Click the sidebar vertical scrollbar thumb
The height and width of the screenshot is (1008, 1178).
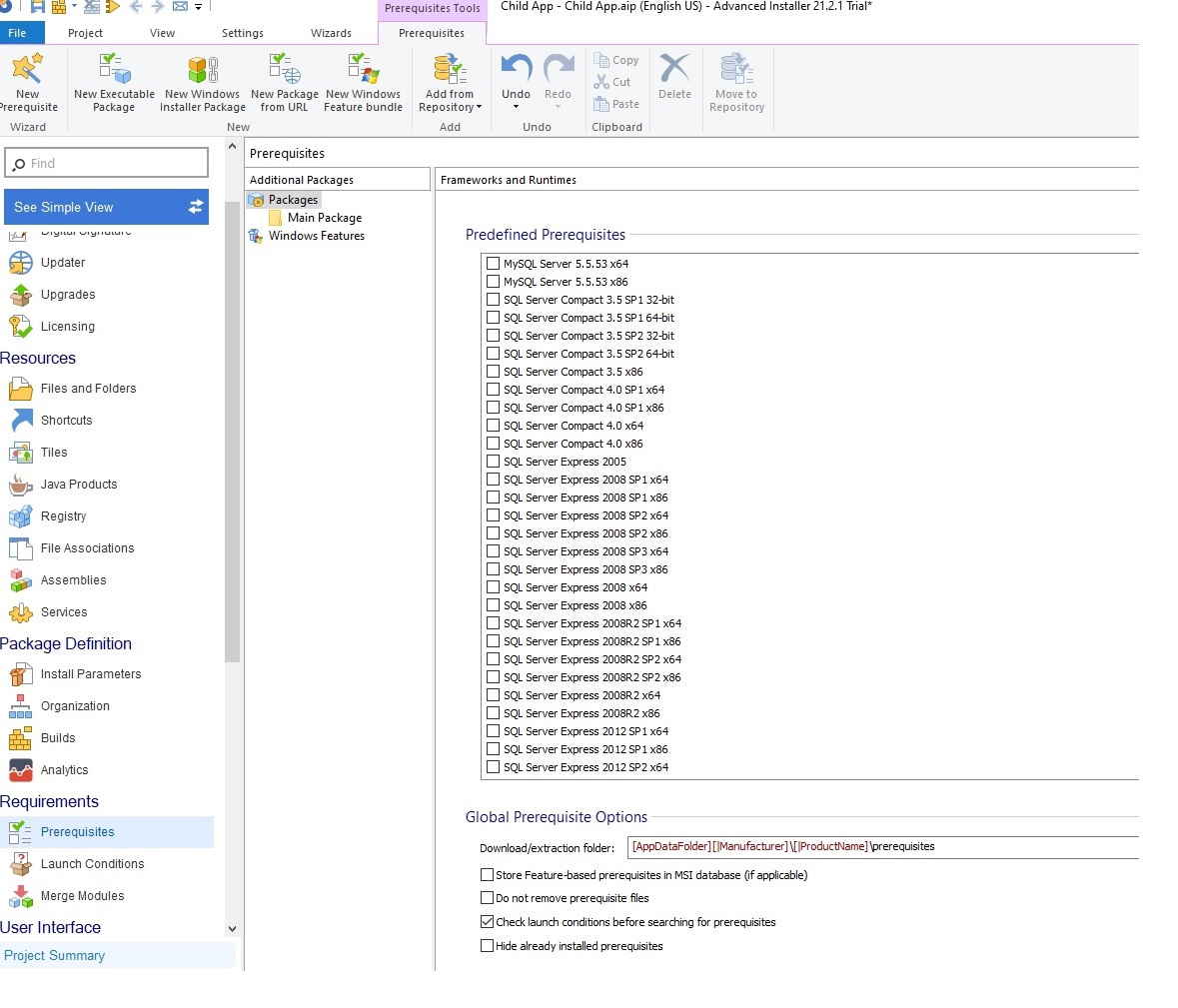232,432
